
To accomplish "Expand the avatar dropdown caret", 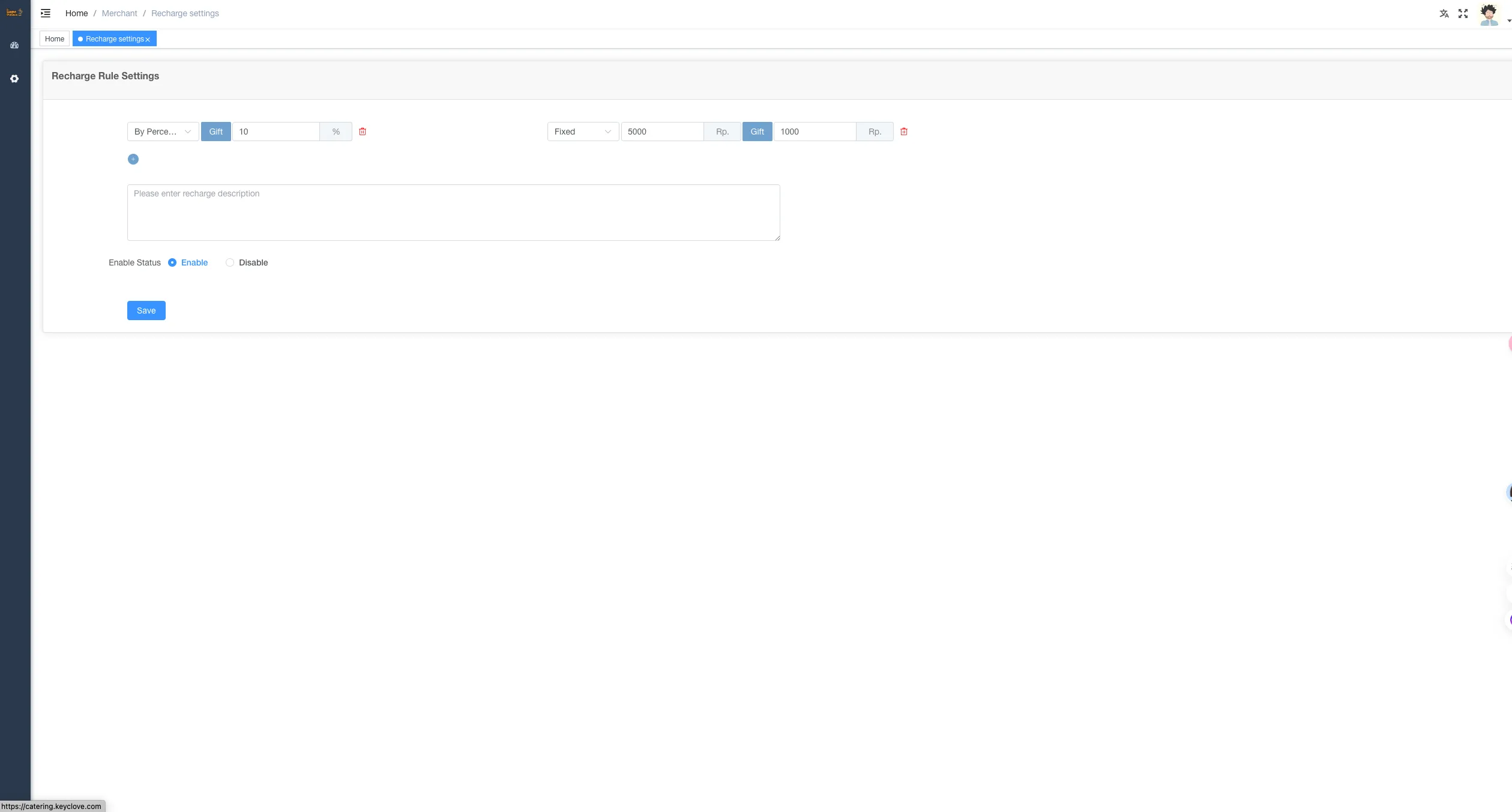I will (x=1508, y=20).
